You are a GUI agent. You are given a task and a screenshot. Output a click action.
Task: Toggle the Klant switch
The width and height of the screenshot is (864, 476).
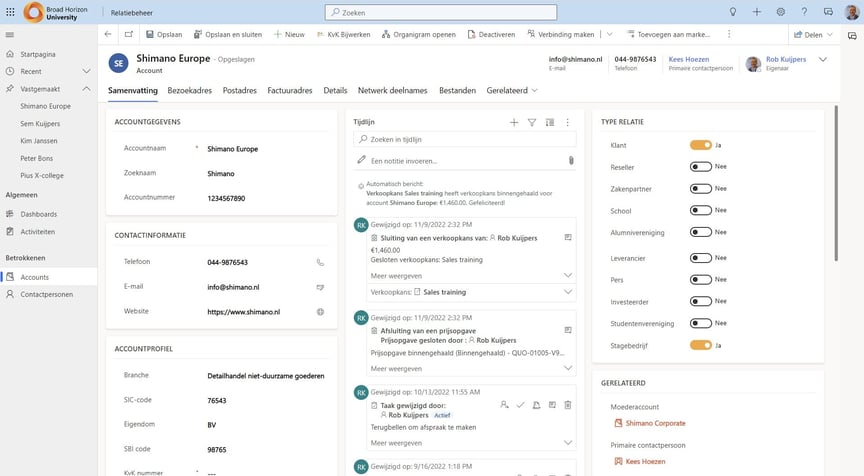click(x=701, y=145)
